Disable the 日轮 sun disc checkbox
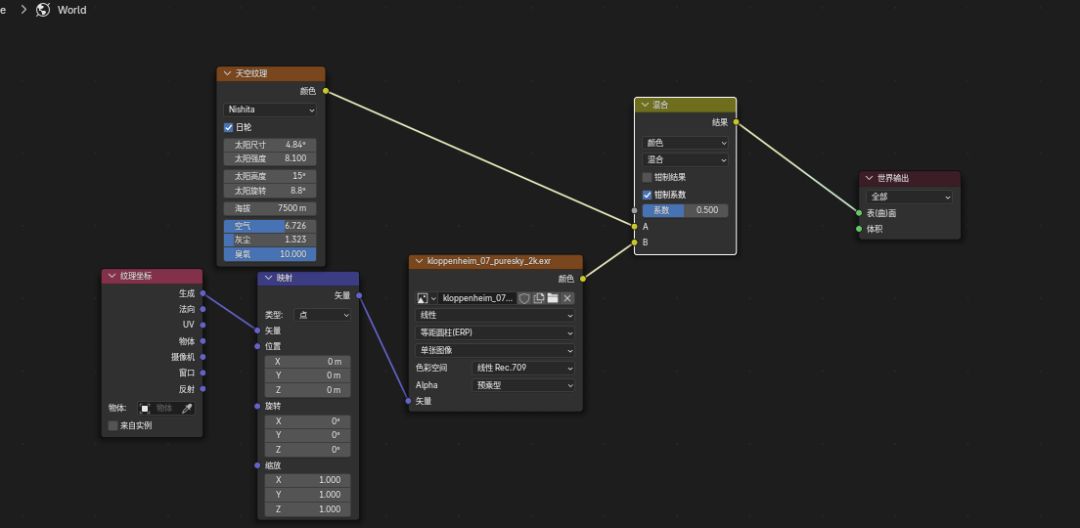The image size is (1080, 528). [229, 127]
